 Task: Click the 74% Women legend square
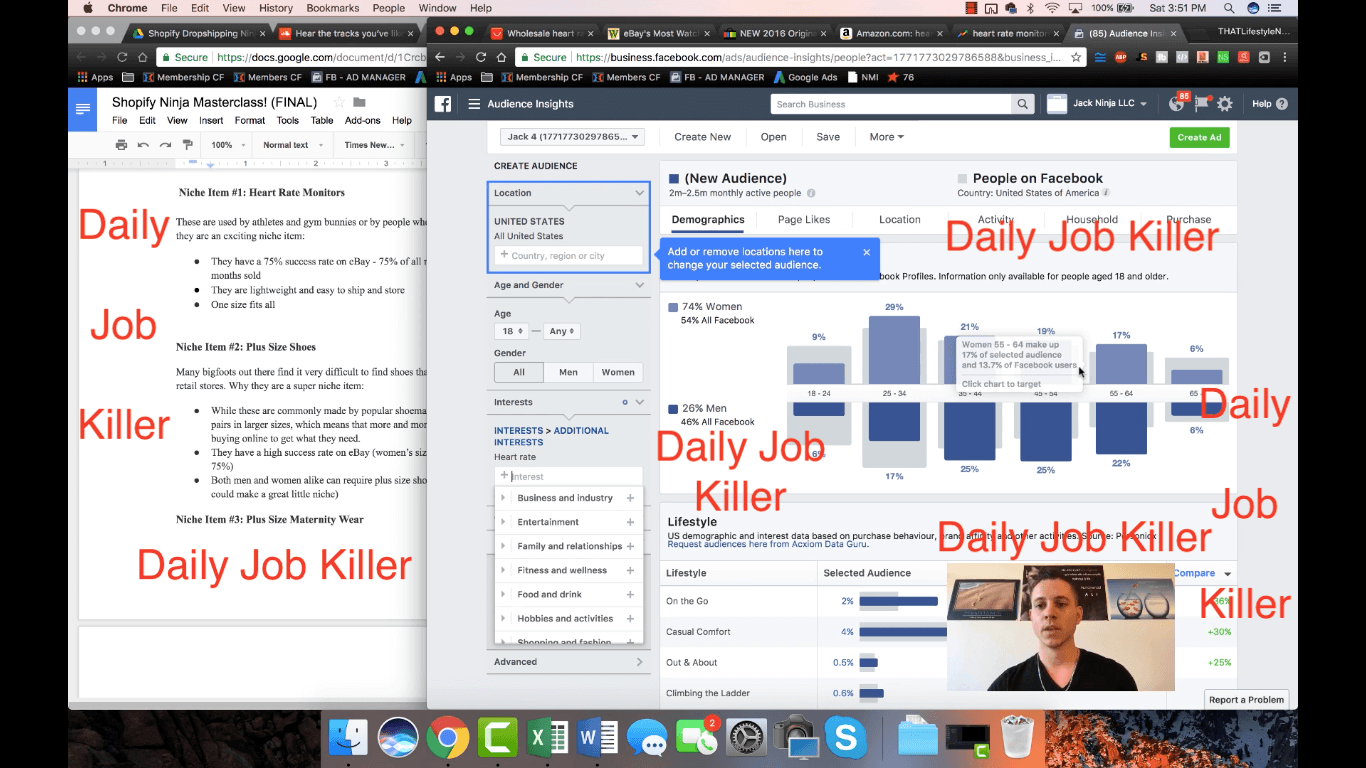click(x=673, y=307)
